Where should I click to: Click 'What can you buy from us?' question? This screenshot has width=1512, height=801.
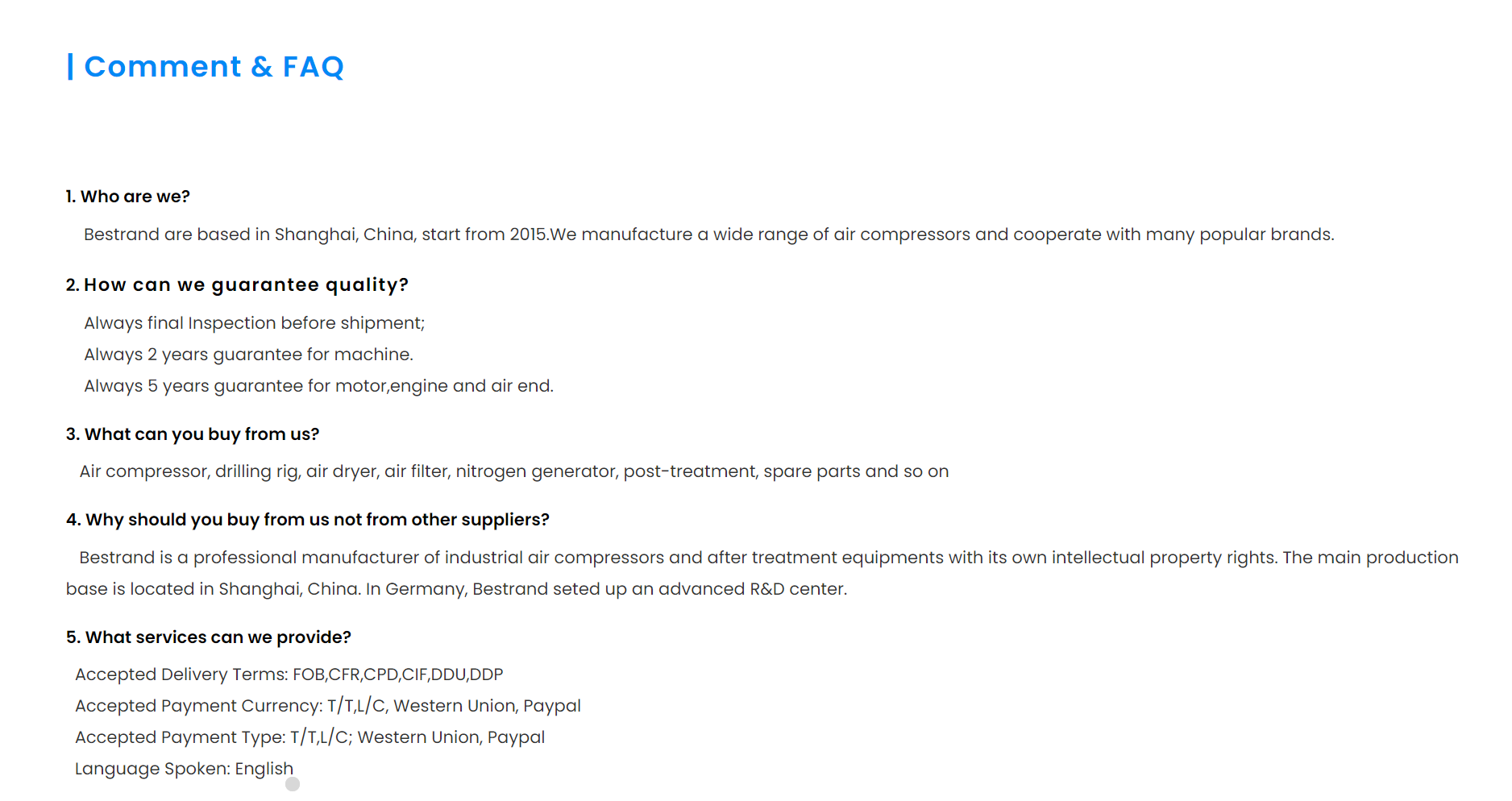193,434
